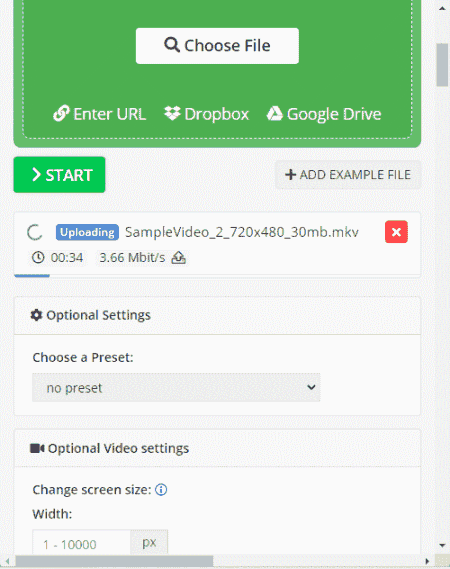Open the no preset dropdown
Viewport: 450px width, 569px height.
pos(176,387)
